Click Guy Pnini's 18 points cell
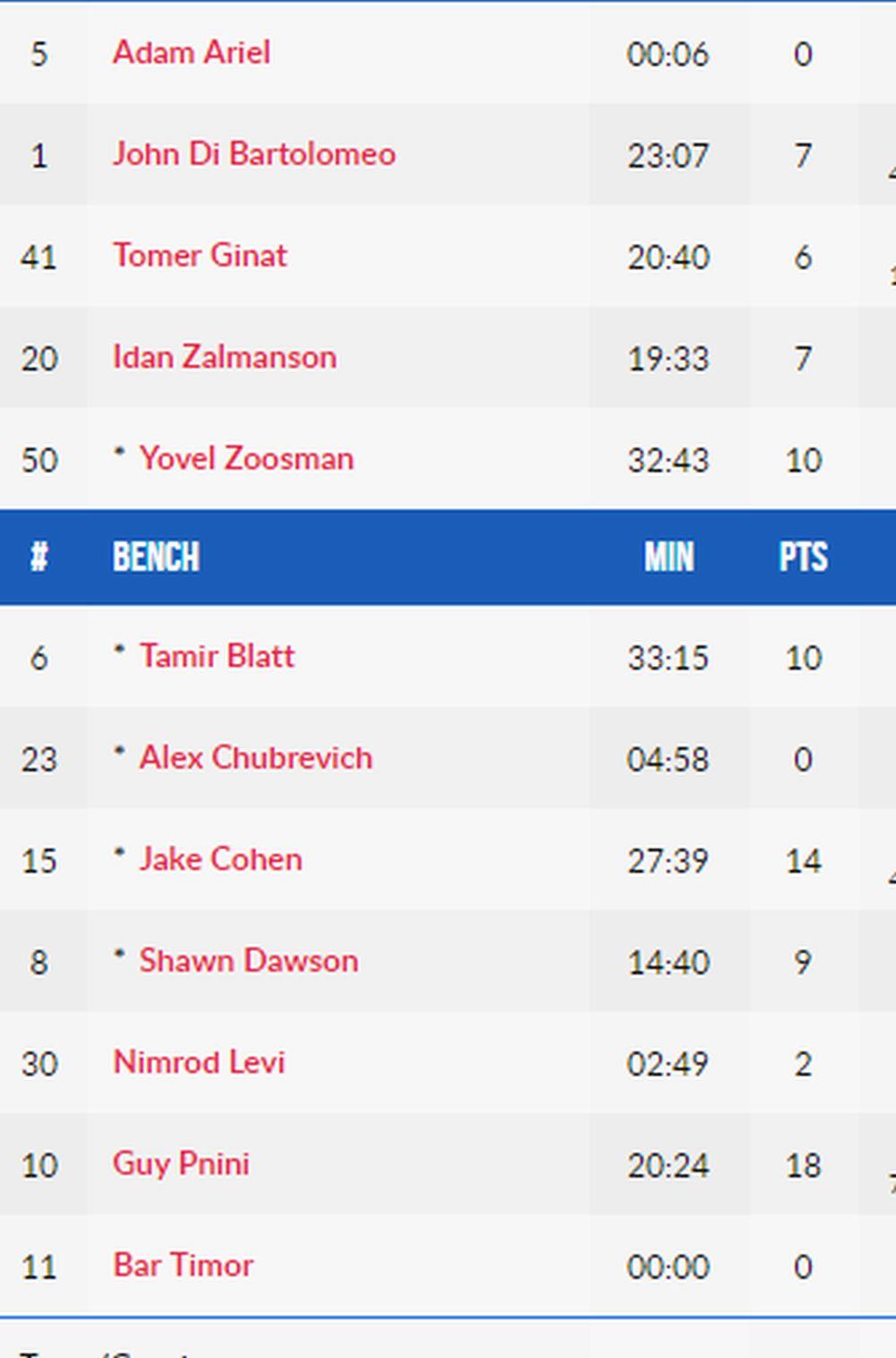 [x=803, y=1165]
